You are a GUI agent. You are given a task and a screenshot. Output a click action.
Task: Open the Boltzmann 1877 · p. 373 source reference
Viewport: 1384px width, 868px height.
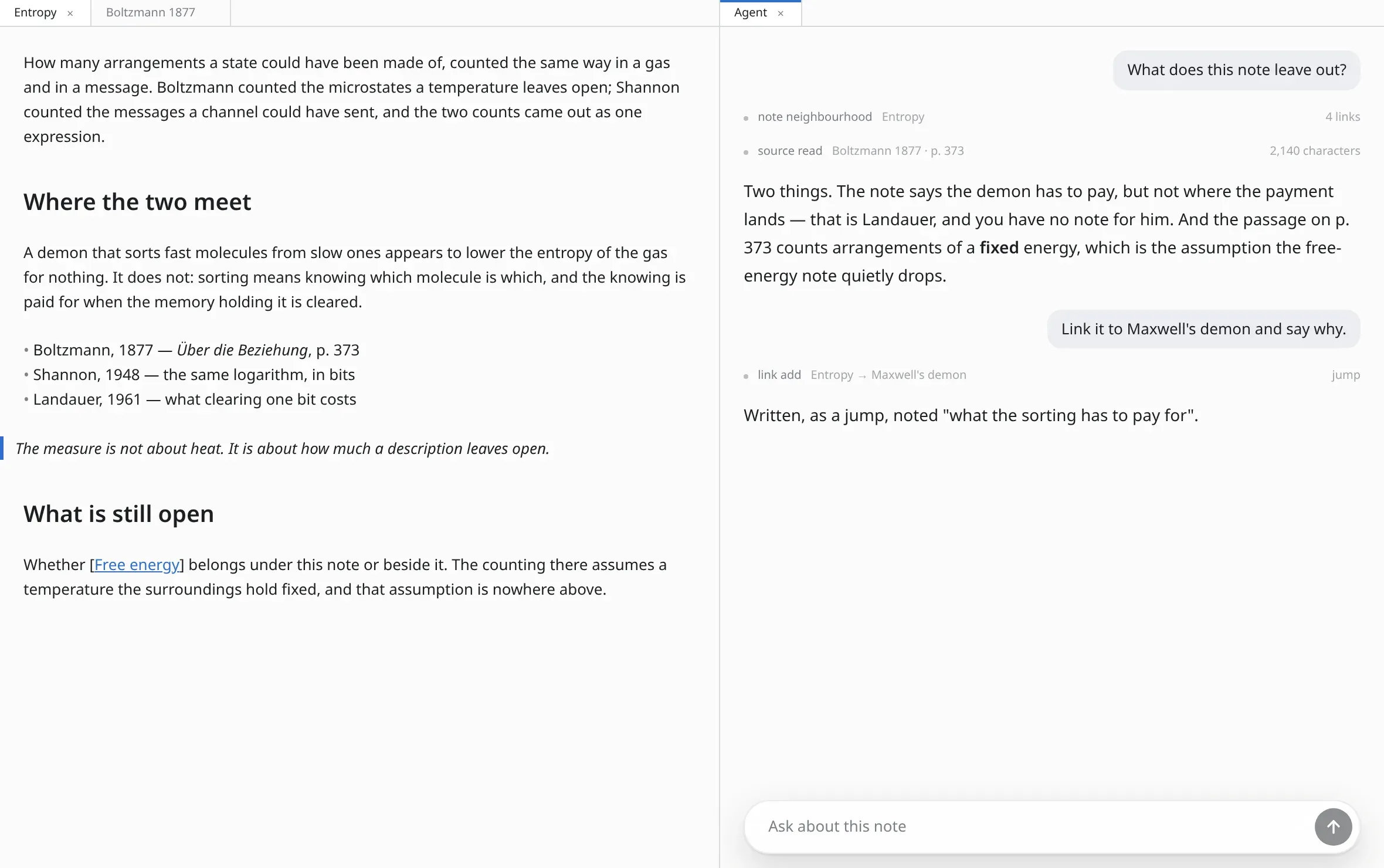point(897,151)
